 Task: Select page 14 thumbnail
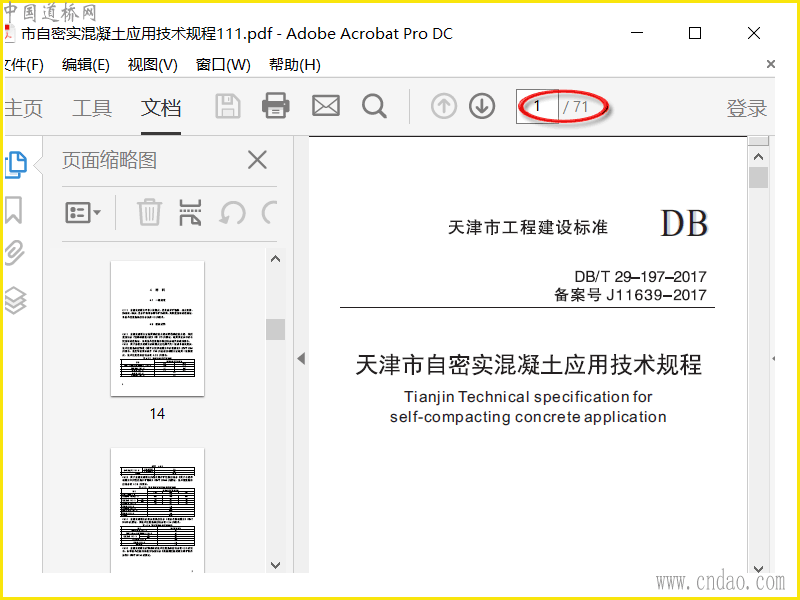click(157, 329)
